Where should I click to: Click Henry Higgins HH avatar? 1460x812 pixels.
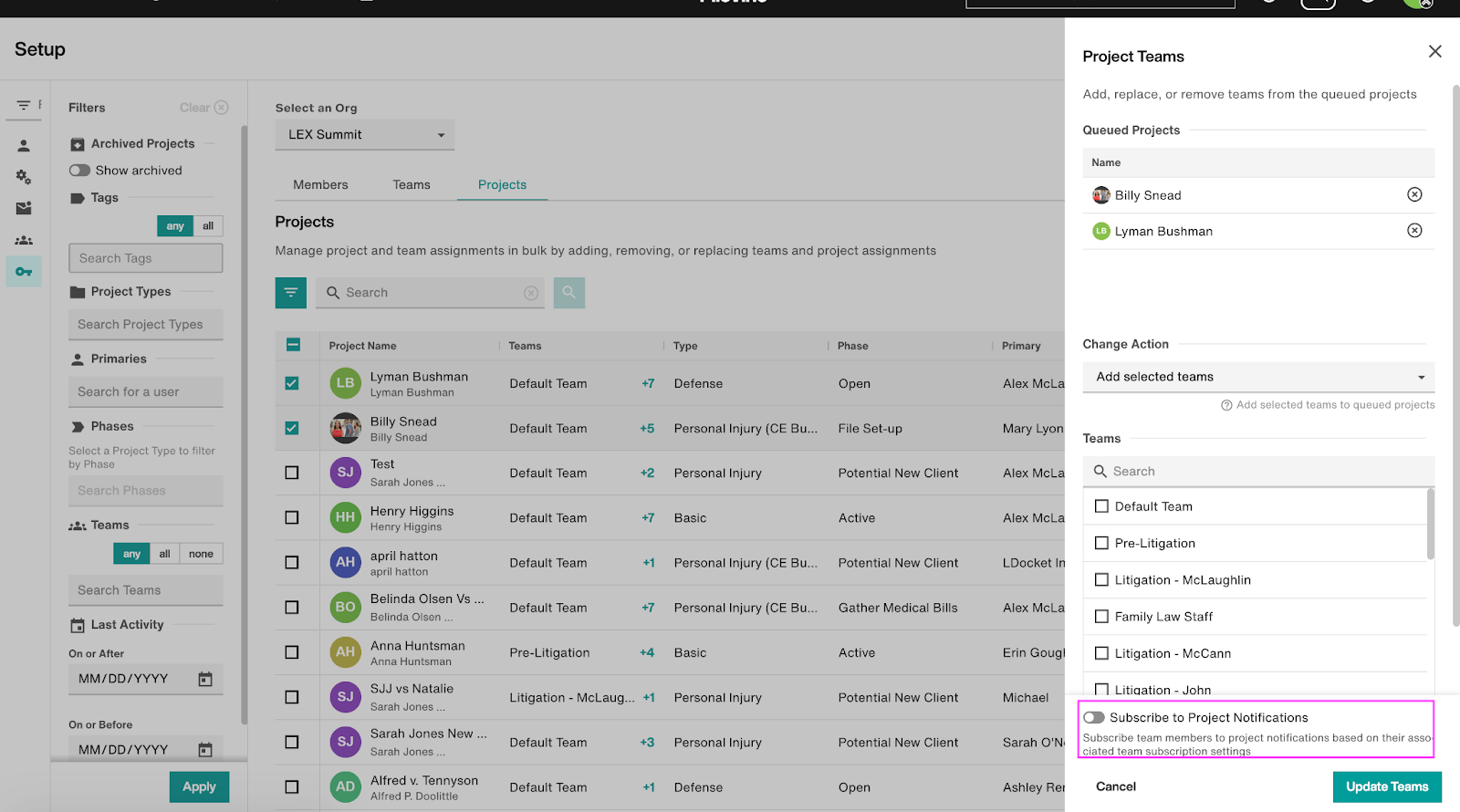345,517
